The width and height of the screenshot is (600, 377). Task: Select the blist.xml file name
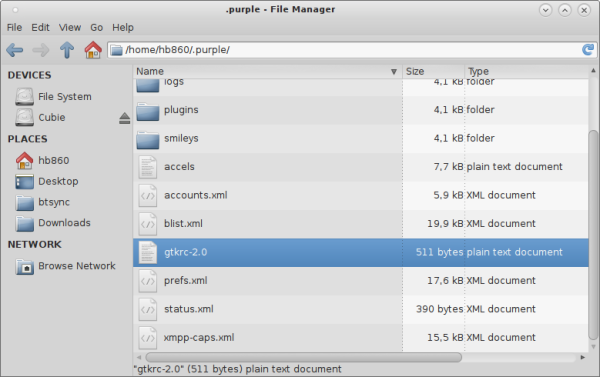pyautogui.click(x=183, y=224)
